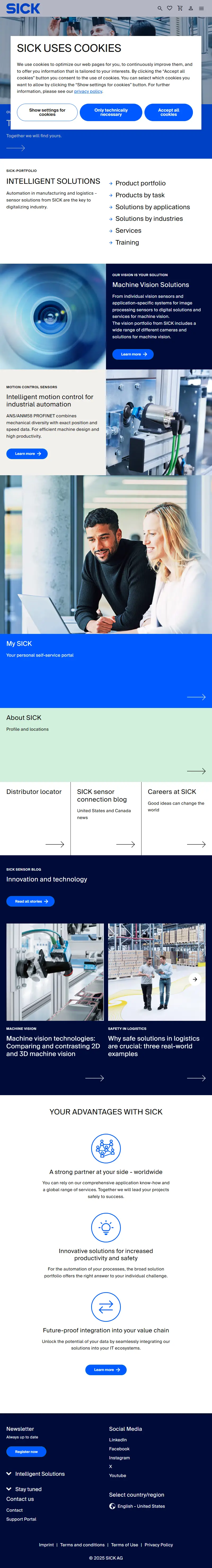Open Terms of Use footer link
This screenshot has height=1568, width=212.
tap(125, 1545)
